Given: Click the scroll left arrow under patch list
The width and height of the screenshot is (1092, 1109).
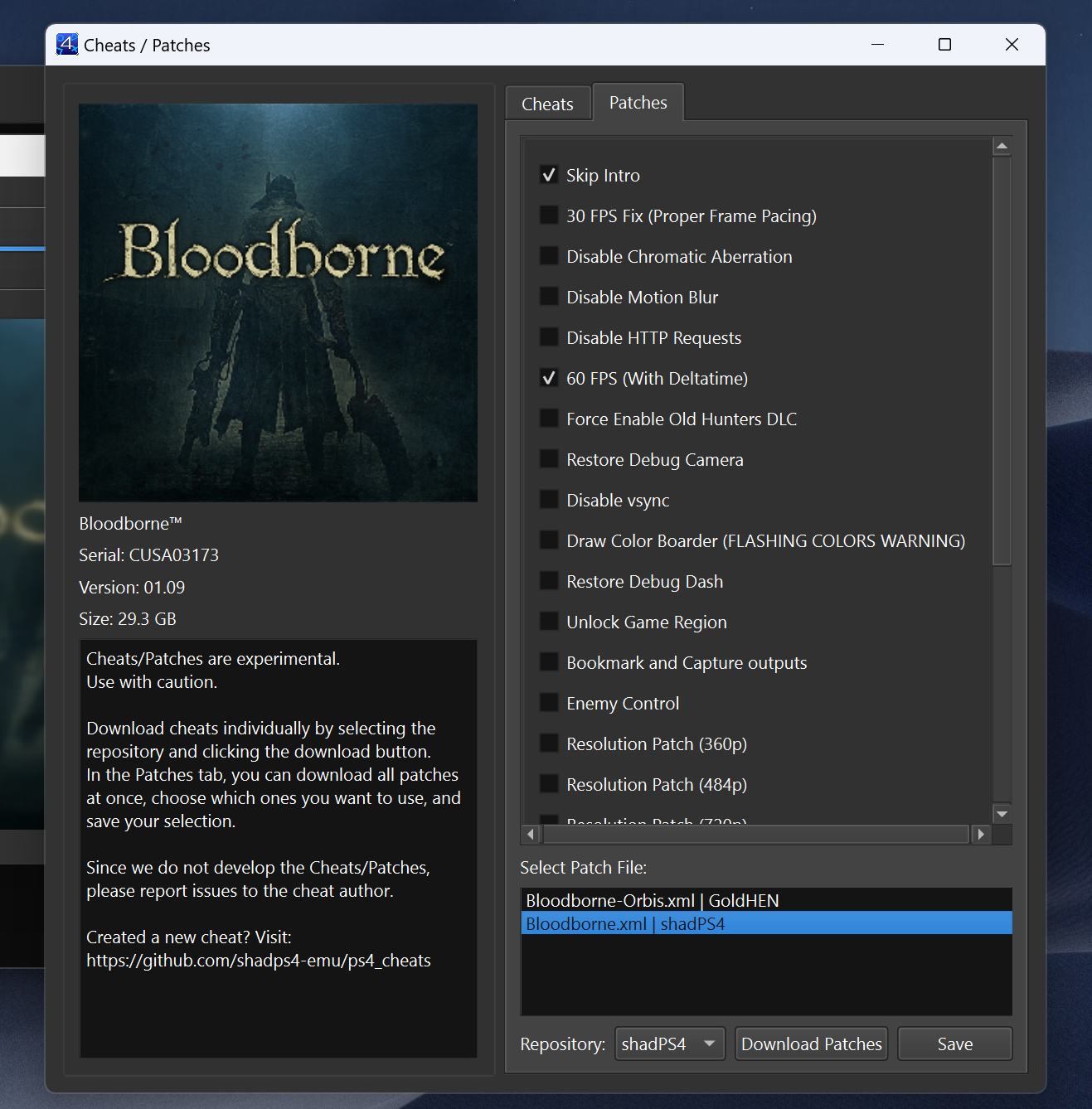Looking at the screenshot, I should tap(531, 834).
